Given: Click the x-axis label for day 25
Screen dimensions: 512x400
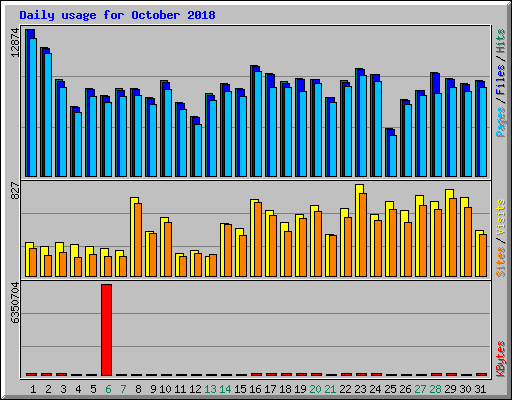Looking at the screenshot, I should (390, 389).
